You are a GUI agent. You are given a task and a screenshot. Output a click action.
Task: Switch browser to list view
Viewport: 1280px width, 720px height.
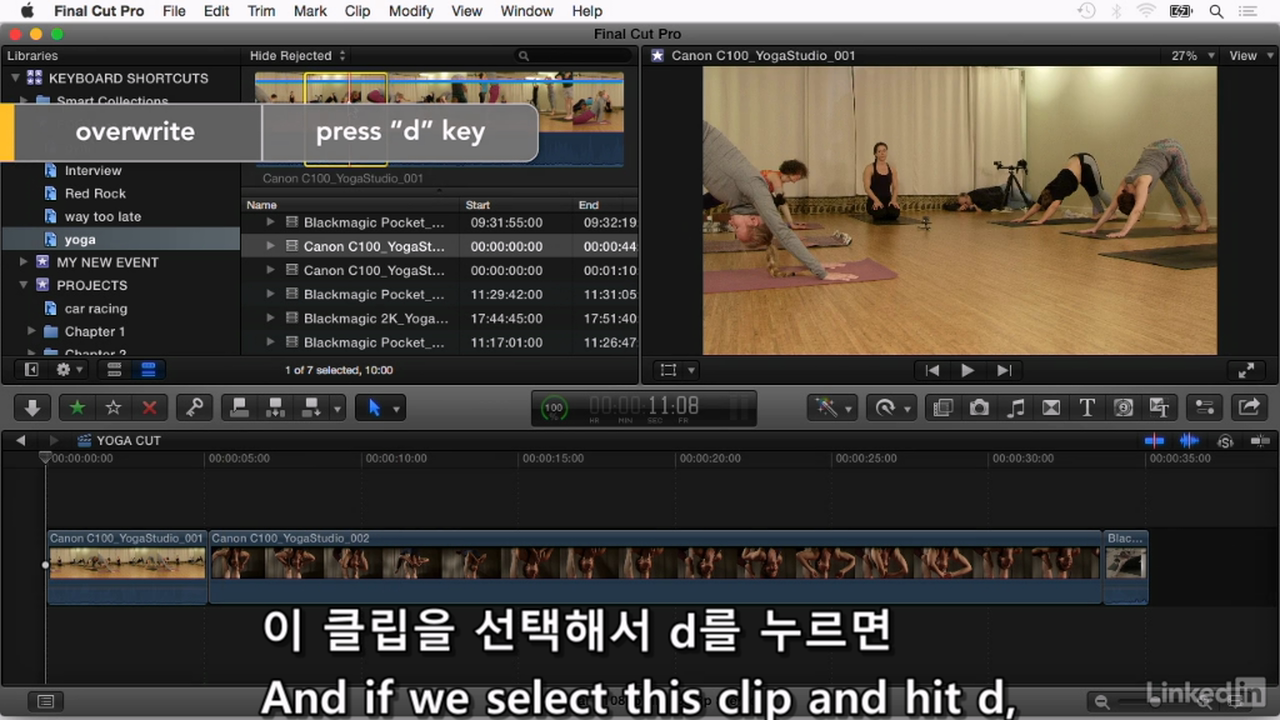pos(148,370)
